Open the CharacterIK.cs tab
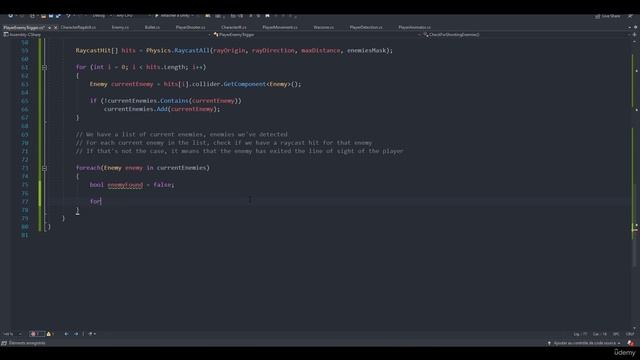Viewport: 640px width, 360px height. click(234, 27)
